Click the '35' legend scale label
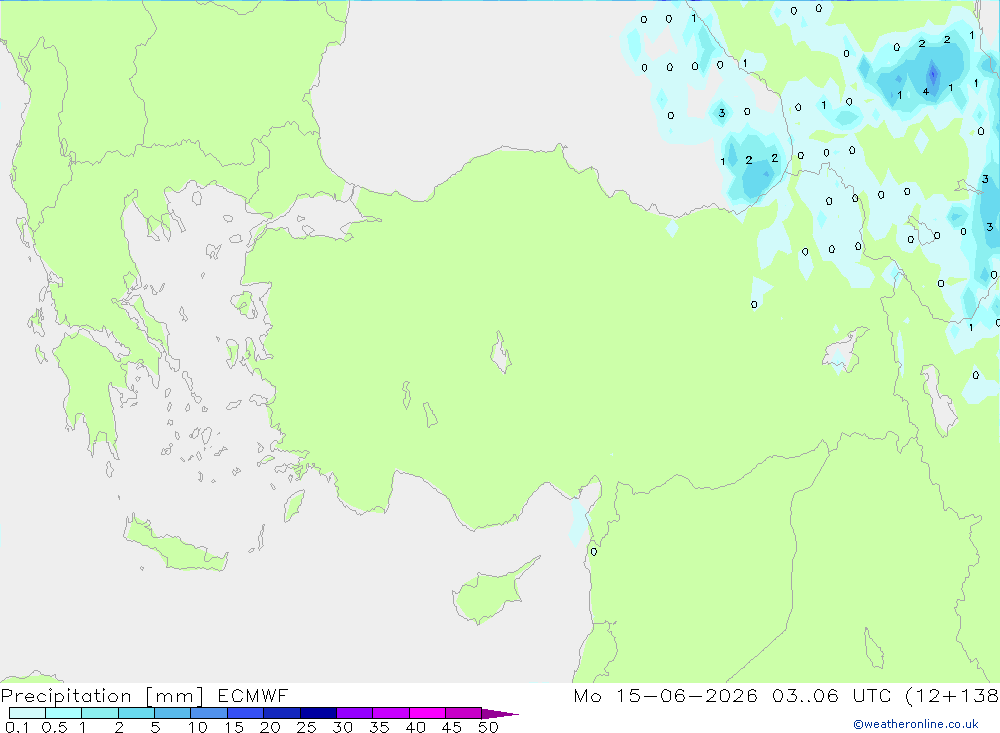The width and height of the screenshot is (1000, 733). 379,727
